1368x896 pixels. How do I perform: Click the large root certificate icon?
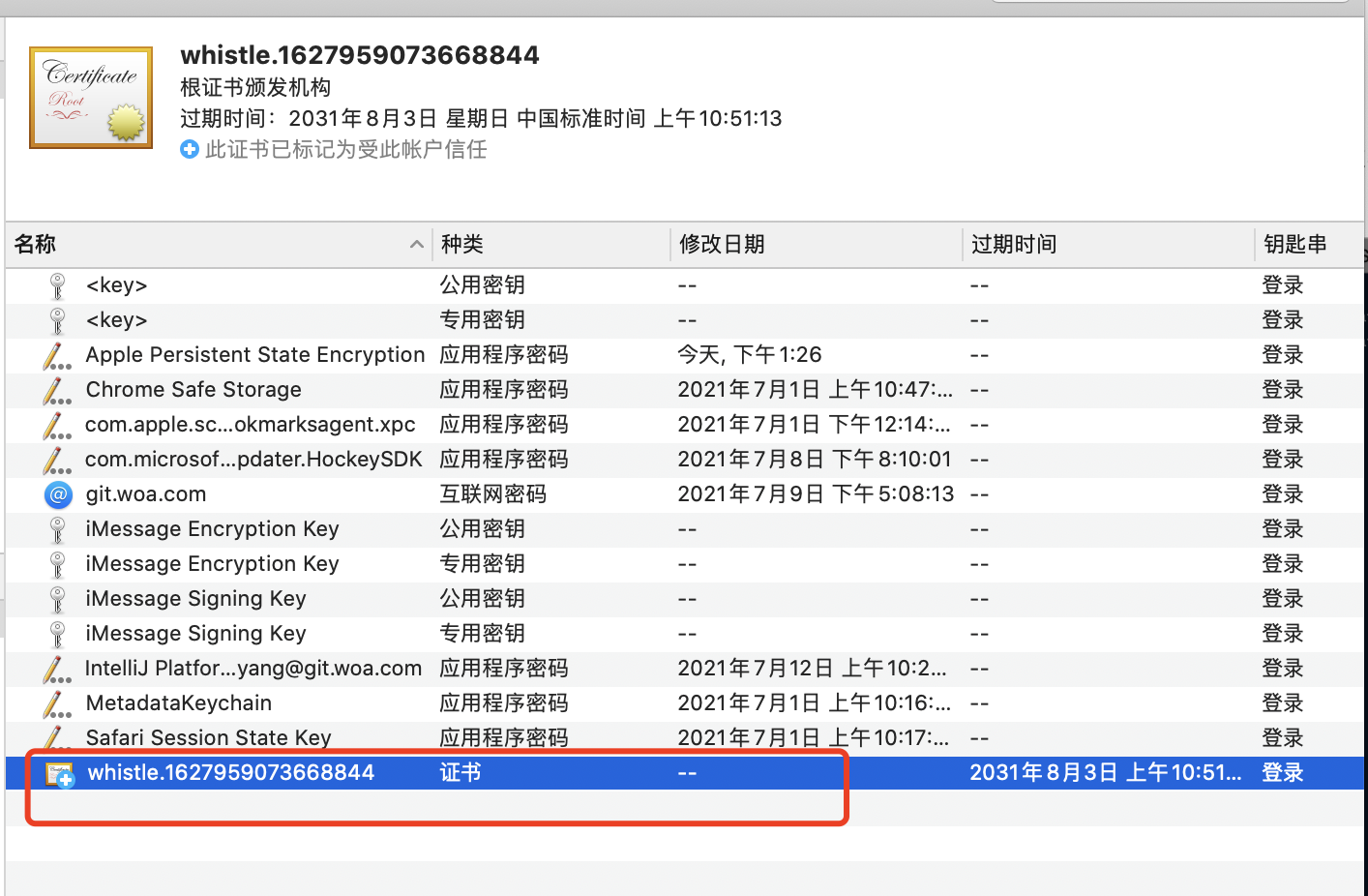click(91, 98)
